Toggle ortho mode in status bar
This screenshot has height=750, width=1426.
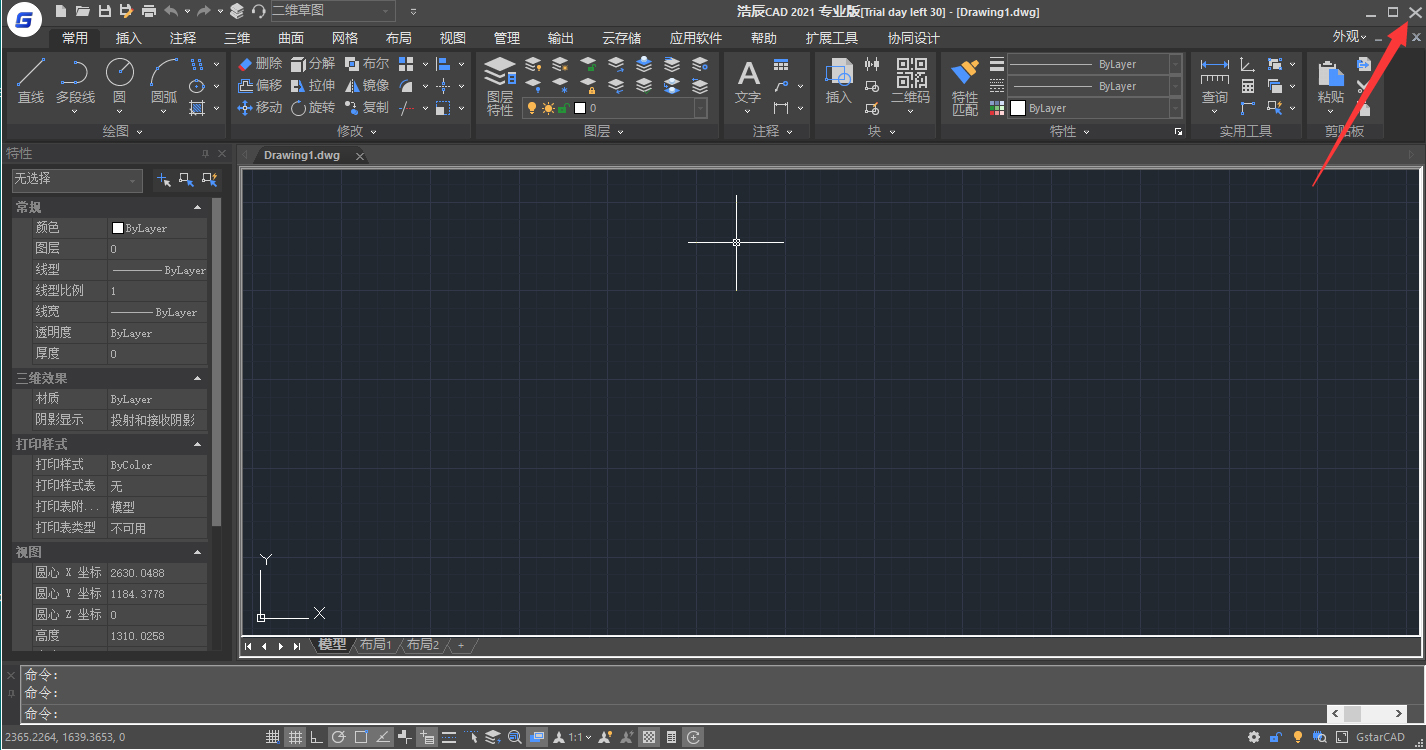click(317, 738)
